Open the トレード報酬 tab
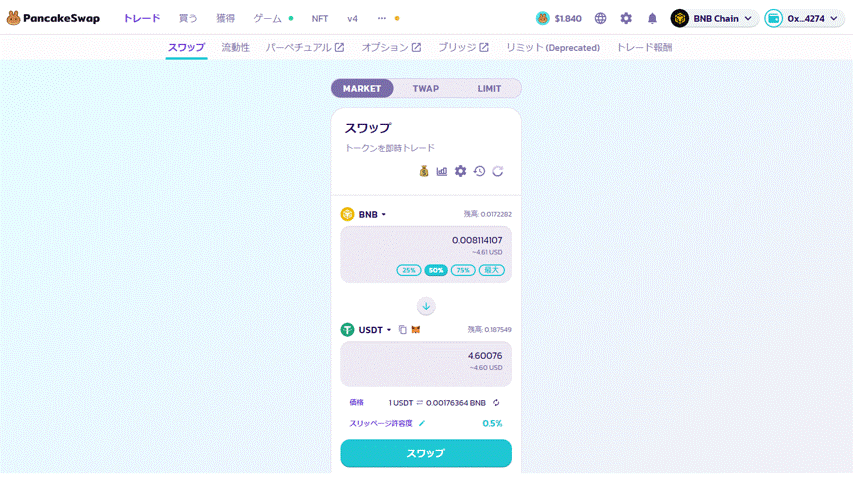Image resolution: width=853 pixels, height=480 pixels. (644, 47)
